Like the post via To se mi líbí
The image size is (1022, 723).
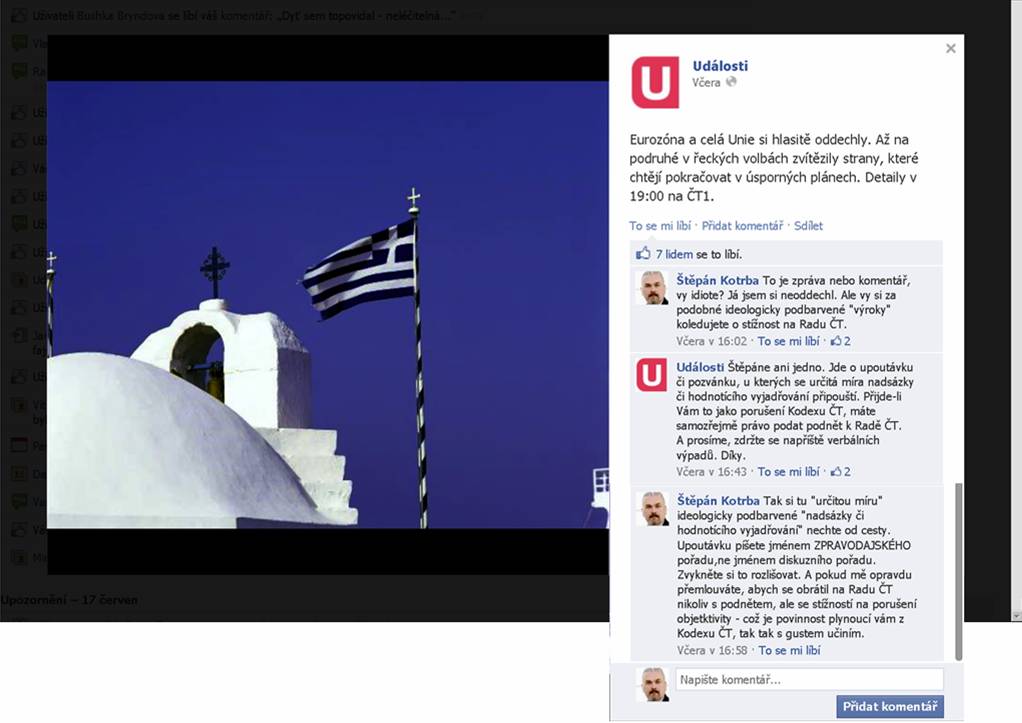point(661,226)
